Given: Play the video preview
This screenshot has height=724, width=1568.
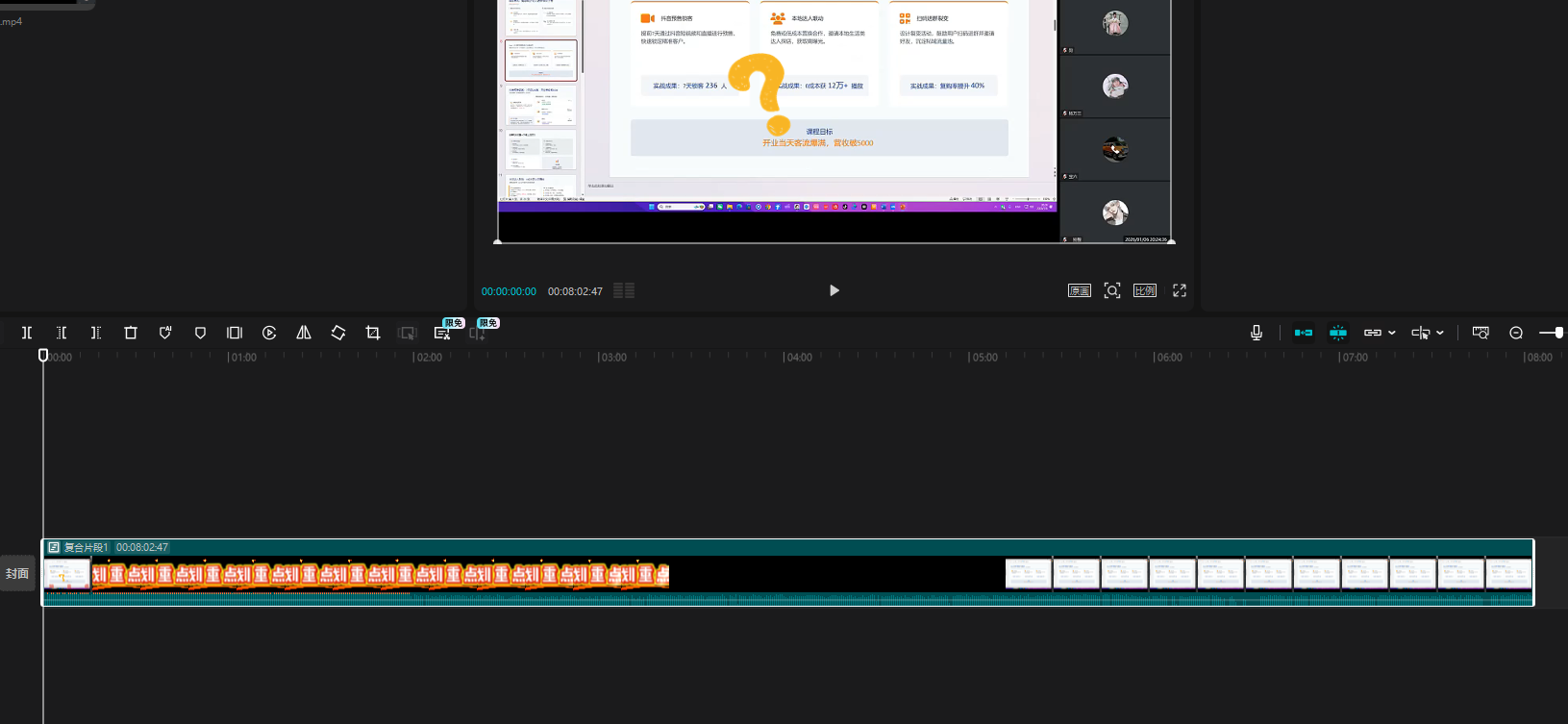Looking at the screenshot, I should 834,290.
